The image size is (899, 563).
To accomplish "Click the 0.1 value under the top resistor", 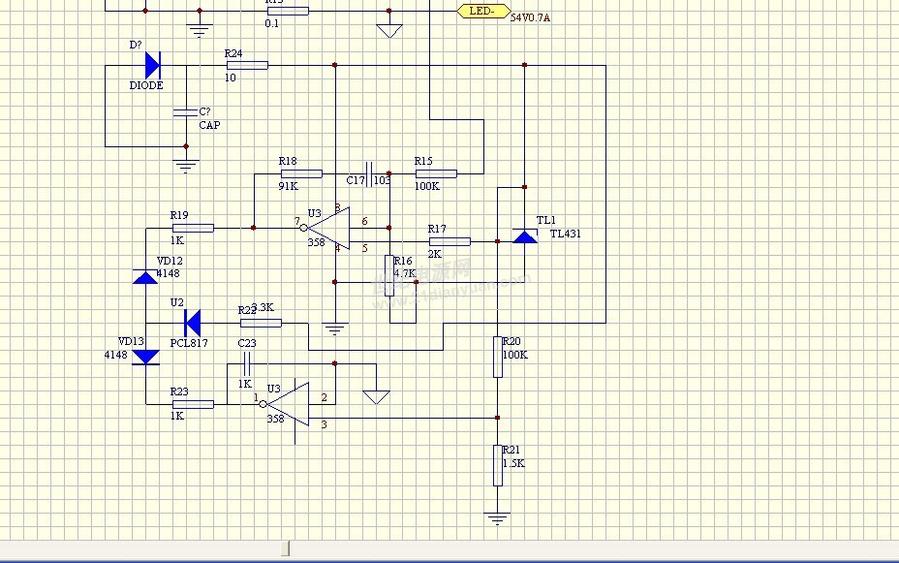I will coord(272,24).
